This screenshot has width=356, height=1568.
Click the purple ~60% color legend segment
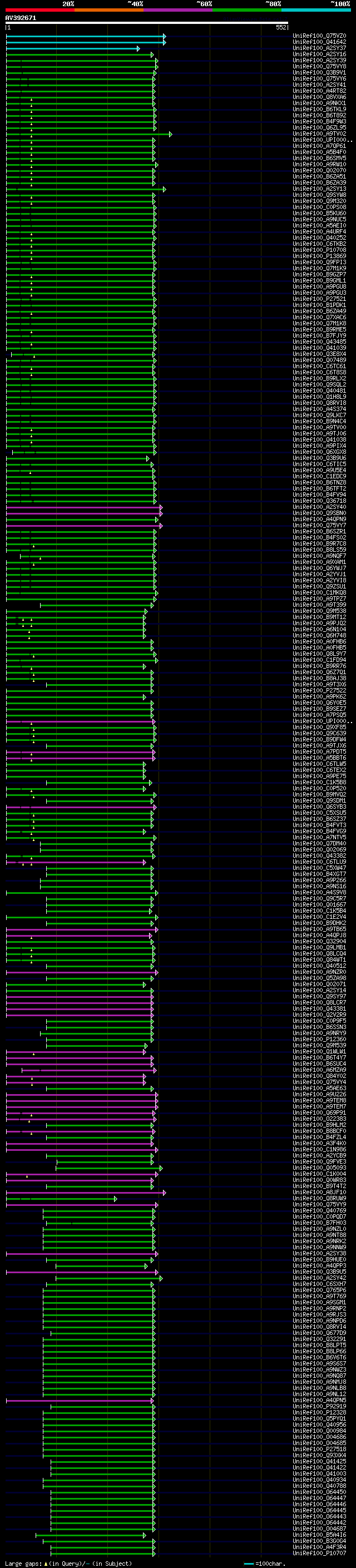[179, 11]
